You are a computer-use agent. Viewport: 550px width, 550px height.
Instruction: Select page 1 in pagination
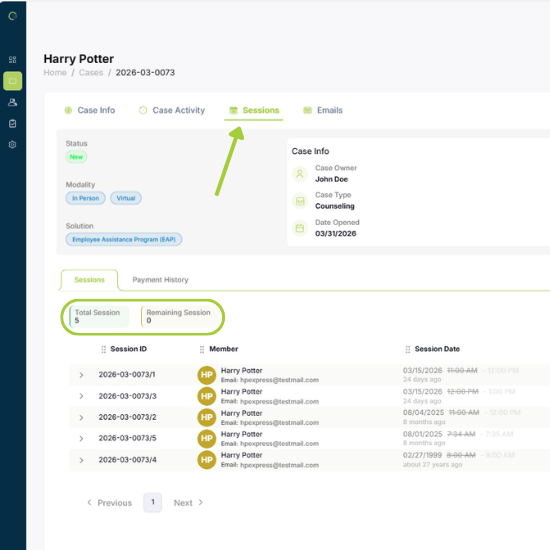click(153, 503)
